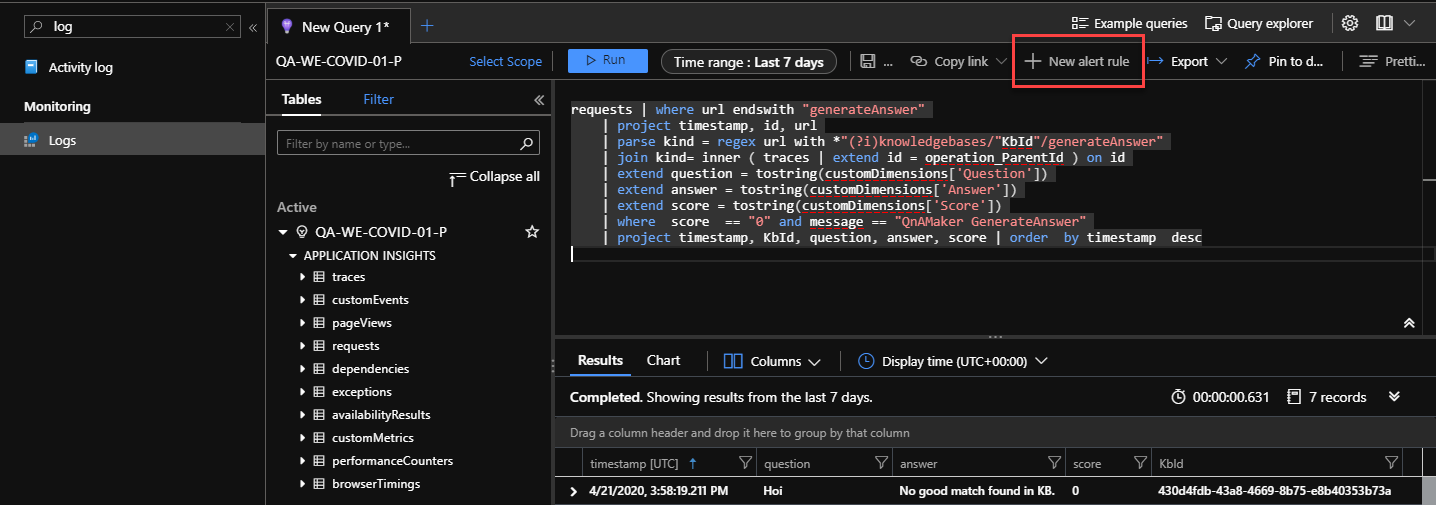Click 'No good match found in KB.' cell
Screen dimensions: 1436x505
tap(975, 491)
